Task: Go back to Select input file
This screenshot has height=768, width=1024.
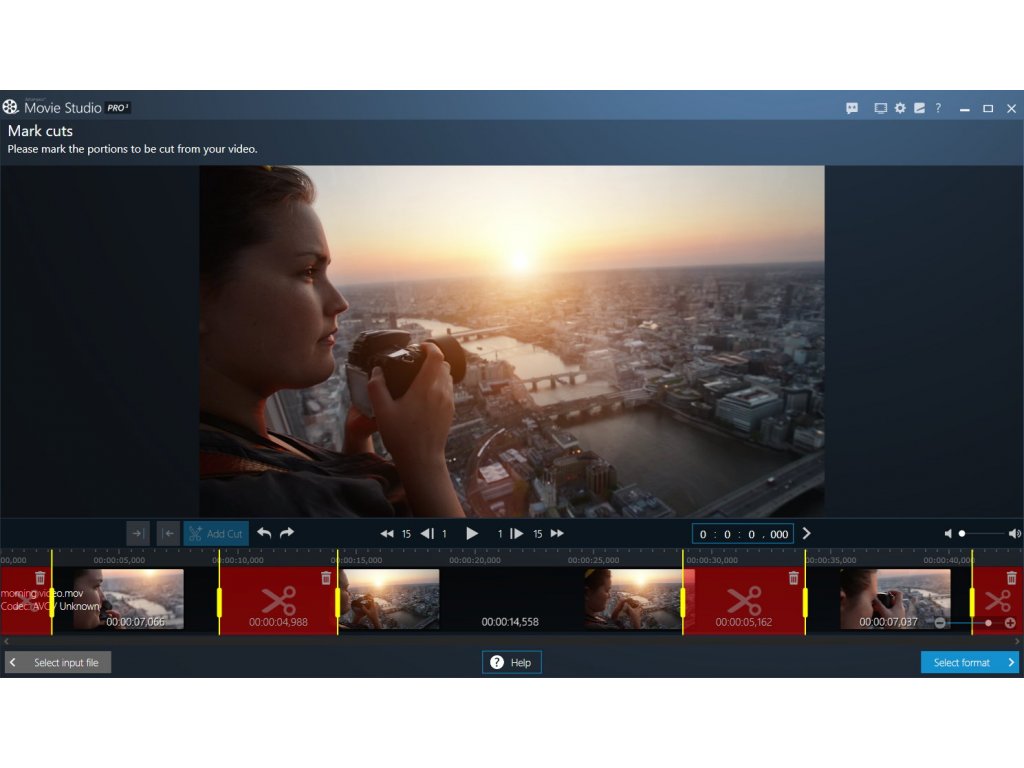Action: click(58, 662)
